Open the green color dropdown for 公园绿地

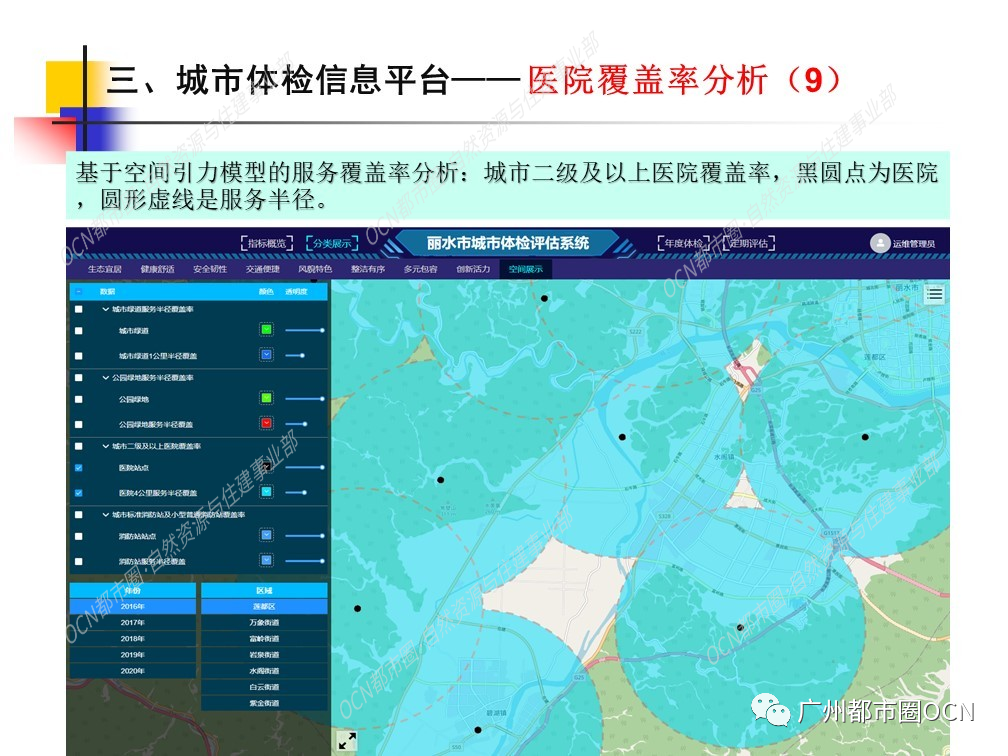pos(266,398)
